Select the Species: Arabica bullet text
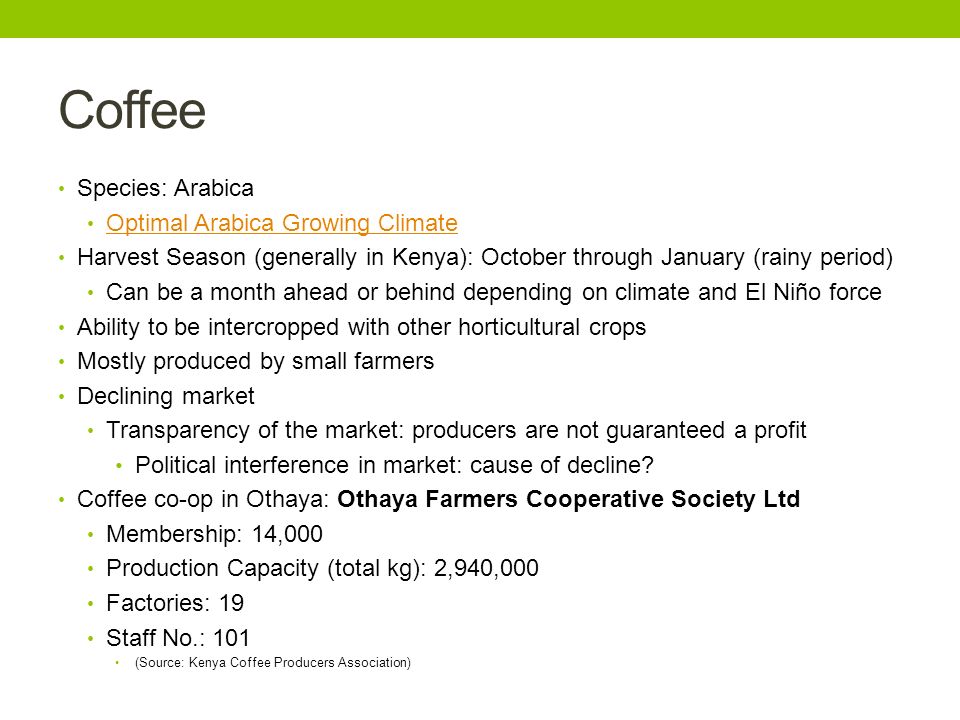 coord(165,188)
